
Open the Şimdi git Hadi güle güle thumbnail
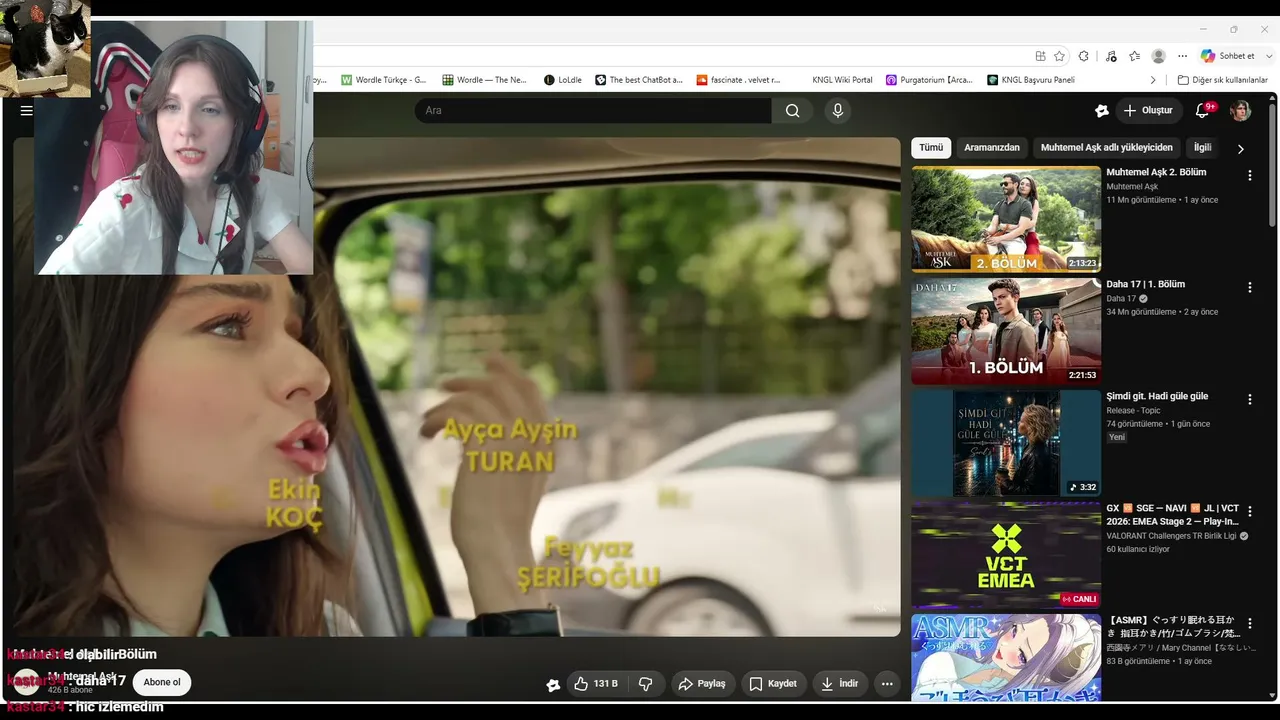1006,443
